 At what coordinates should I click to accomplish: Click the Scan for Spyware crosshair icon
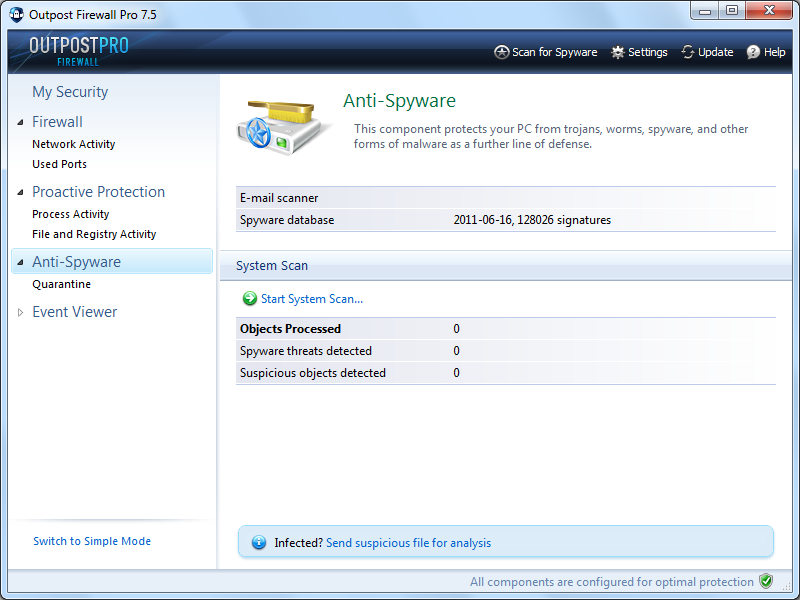click(502, 52)
